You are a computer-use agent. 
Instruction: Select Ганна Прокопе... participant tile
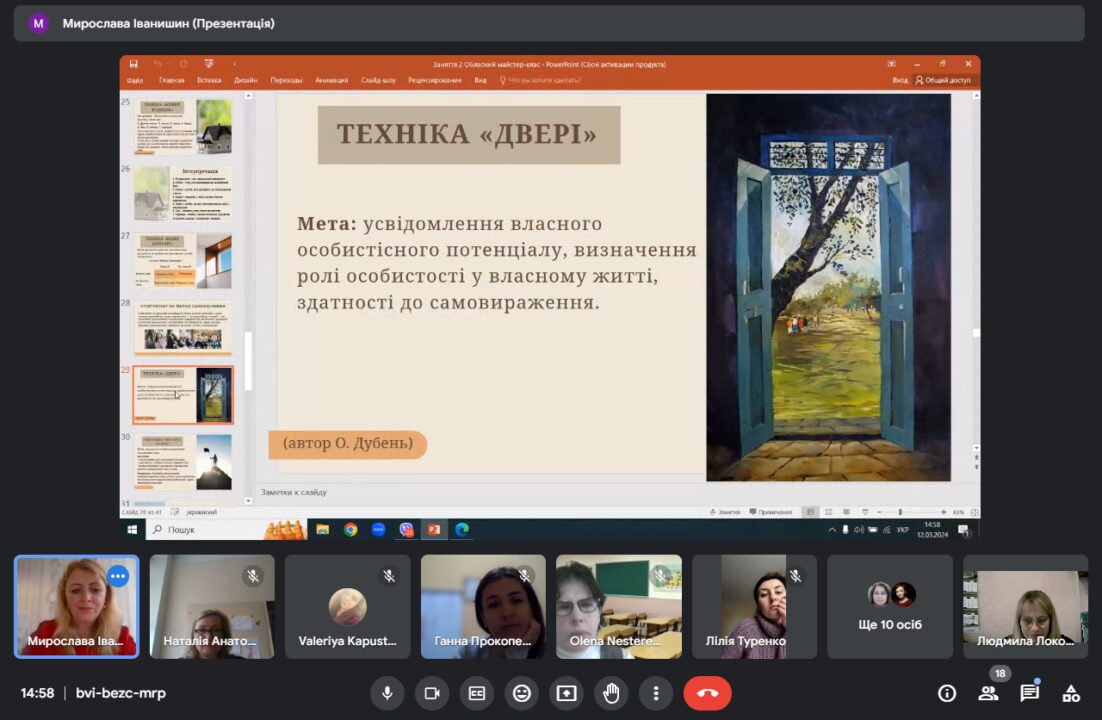[x=484, y=607]
